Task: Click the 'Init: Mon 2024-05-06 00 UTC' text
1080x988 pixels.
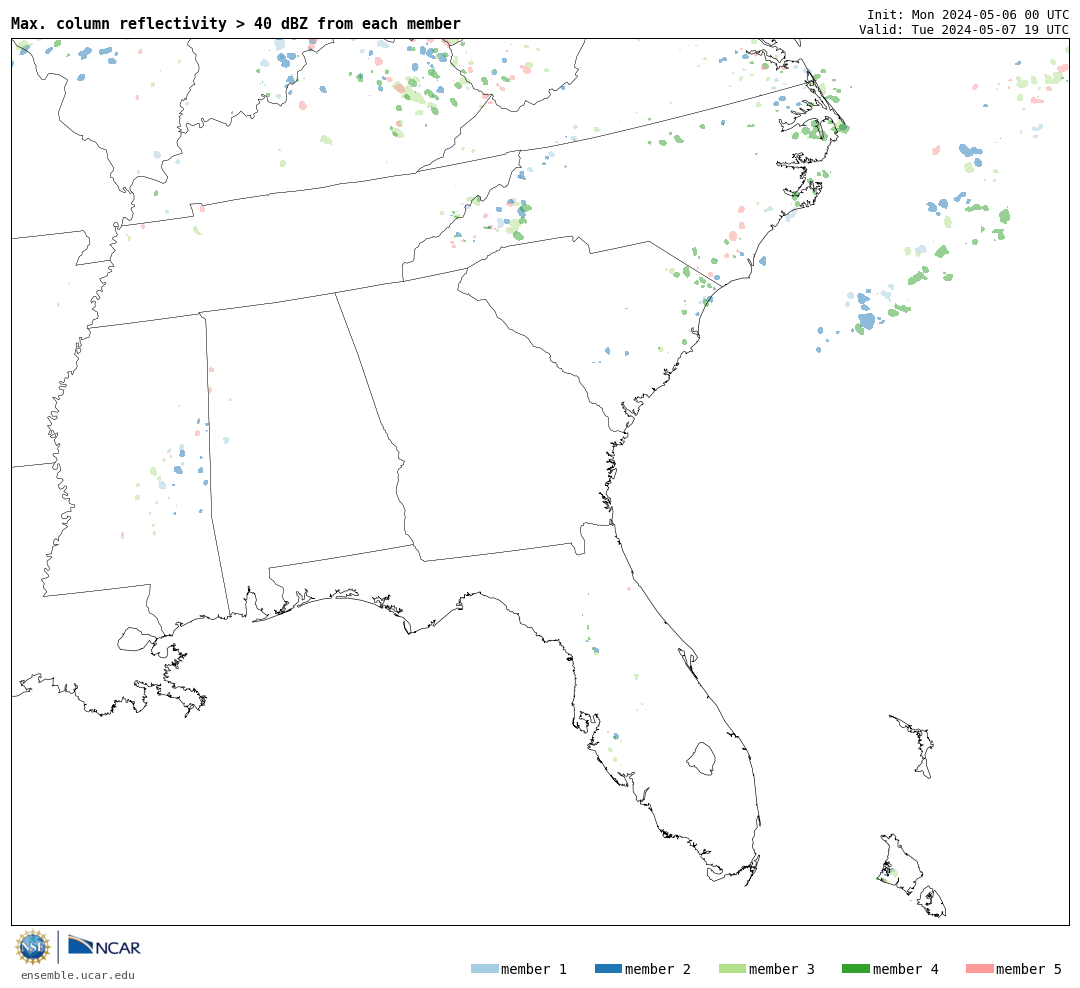Action: point(968,14)
